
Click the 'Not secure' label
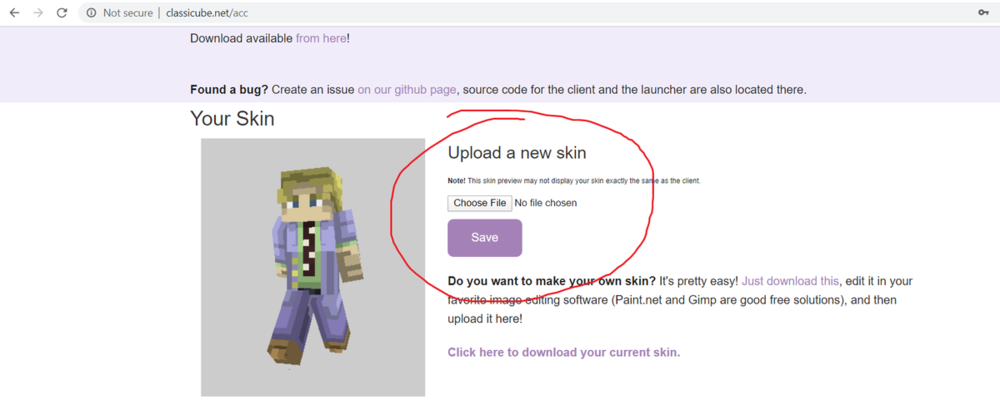point(128,13)
